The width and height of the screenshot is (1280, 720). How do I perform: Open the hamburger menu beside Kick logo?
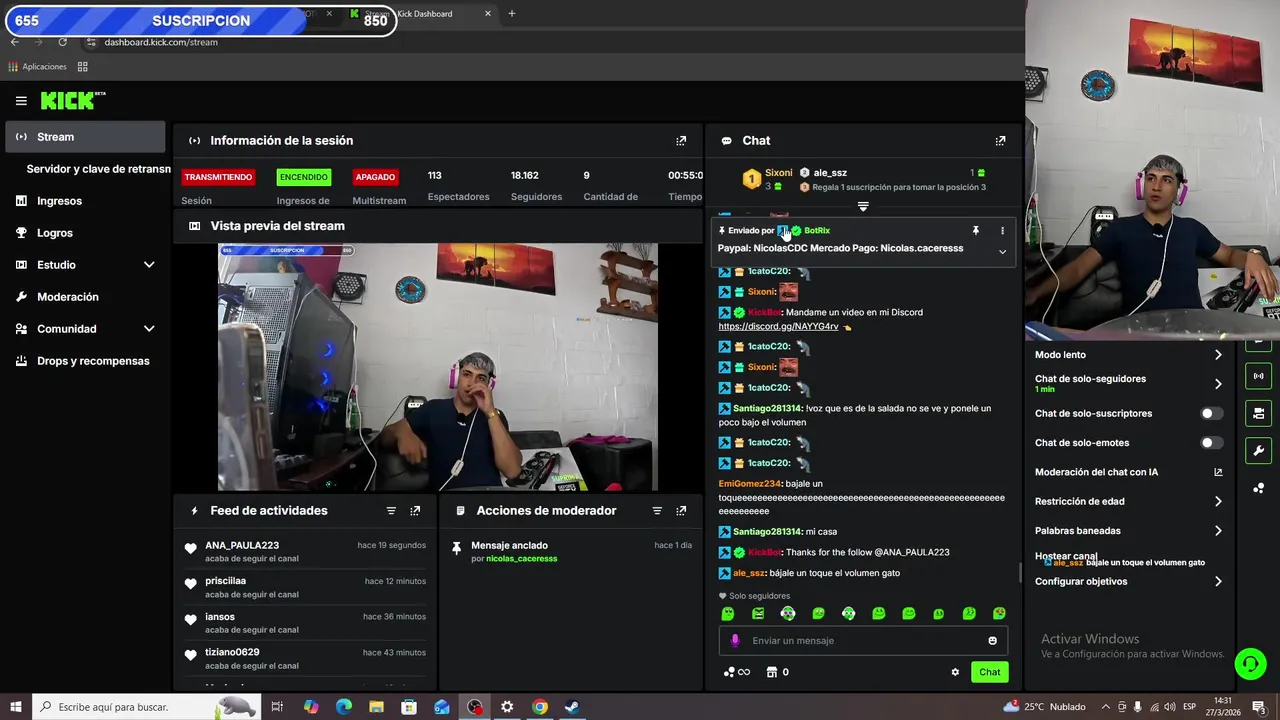point(21,100)
